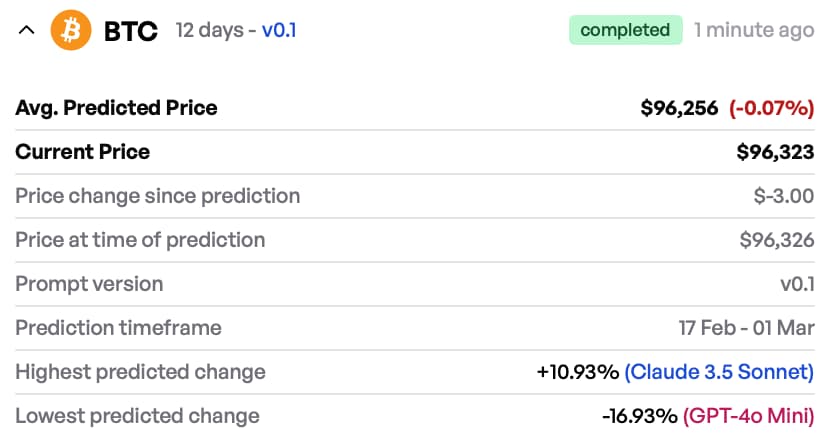Click the green completed status badge

625,30
